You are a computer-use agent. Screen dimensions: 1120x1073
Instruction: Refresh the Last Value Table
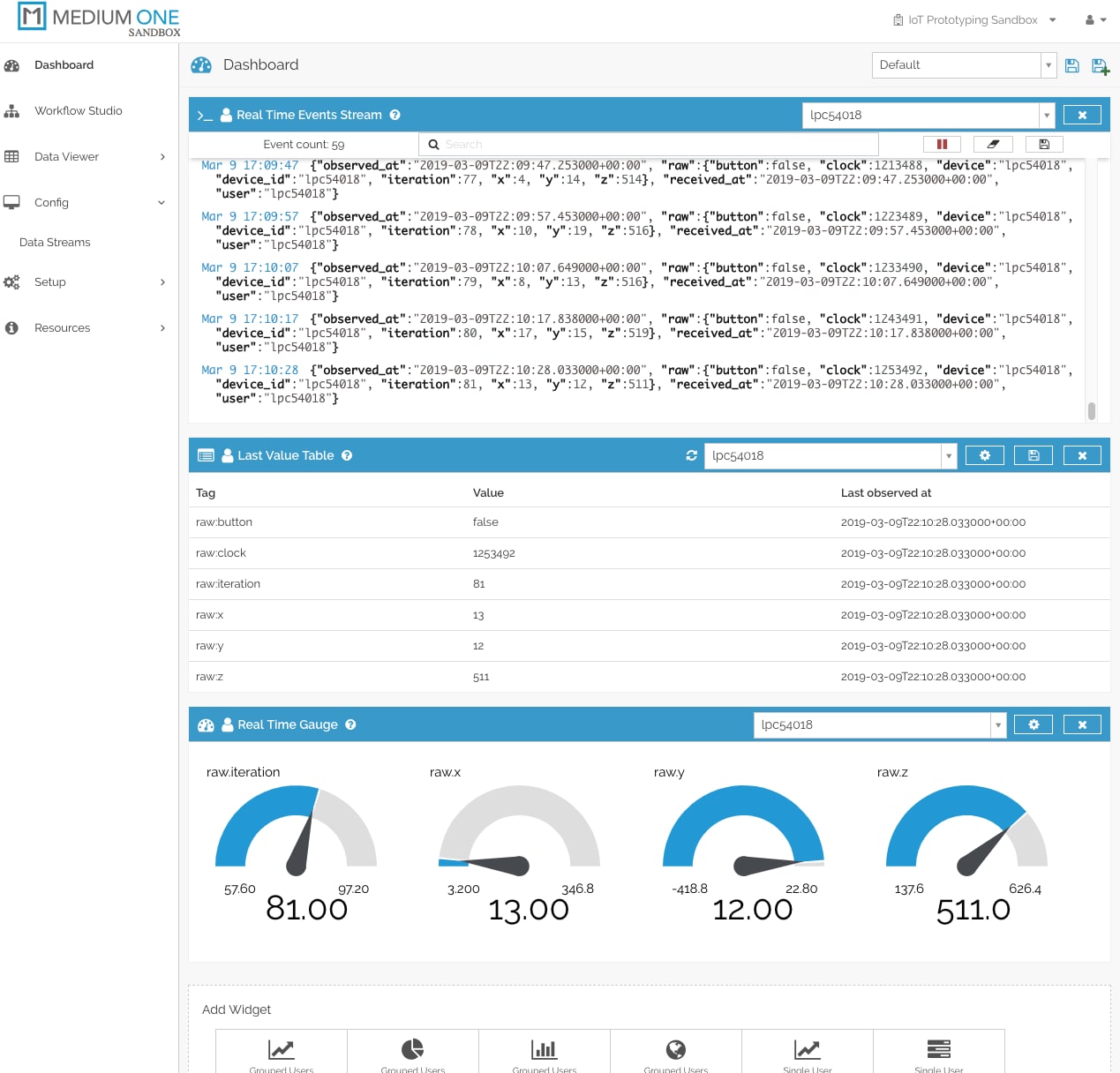692,455
